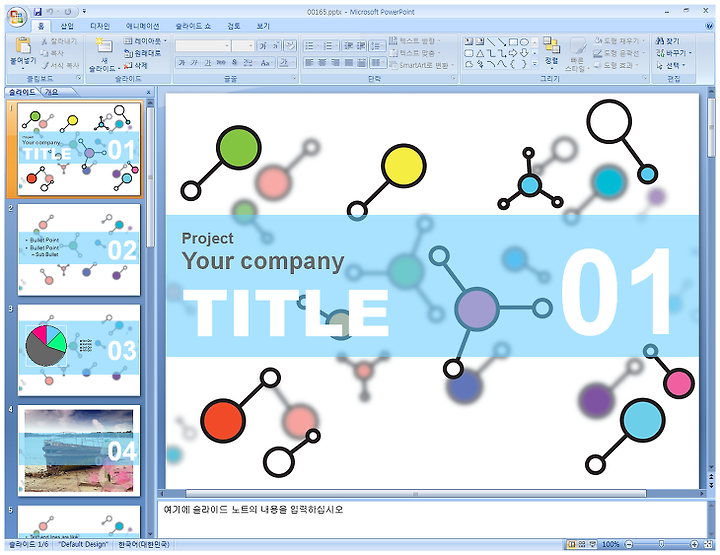Screen dimensions: 720x555
Task: Switch to the 개요 (Outline) pane tab
Action: tap(51, 92)
